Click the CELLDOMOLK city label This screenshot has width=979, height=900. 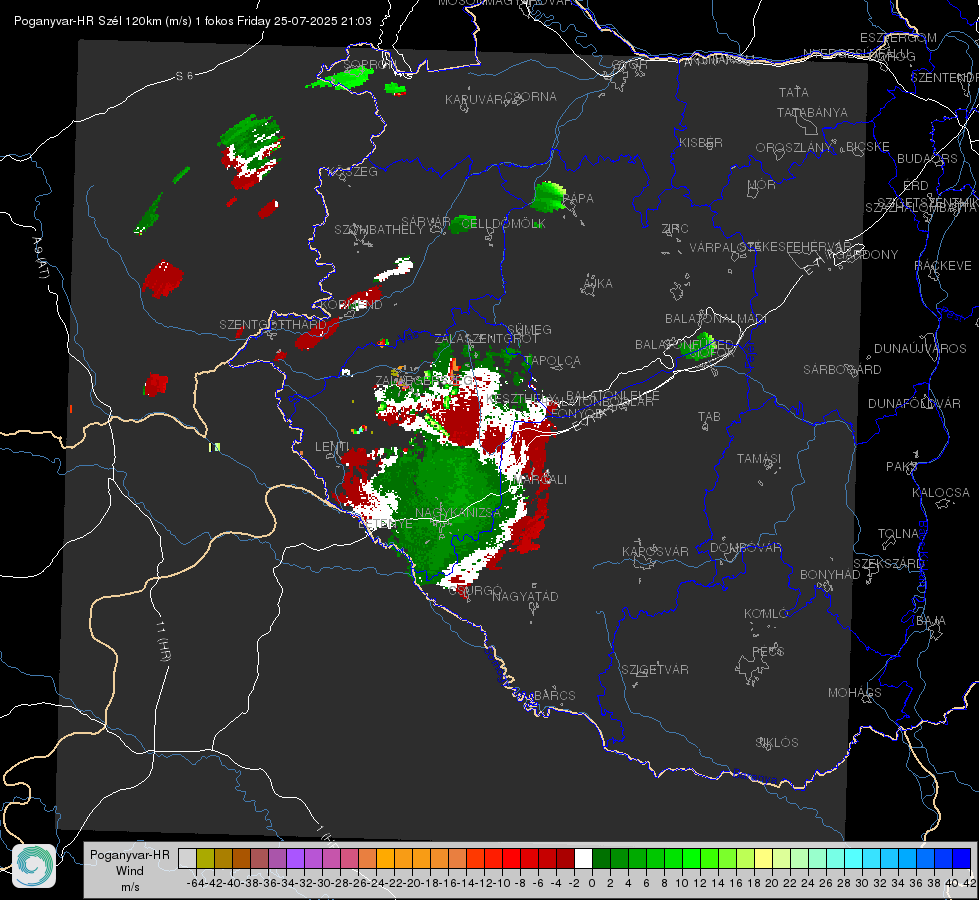pyautogui.click(x=503, y=224)
